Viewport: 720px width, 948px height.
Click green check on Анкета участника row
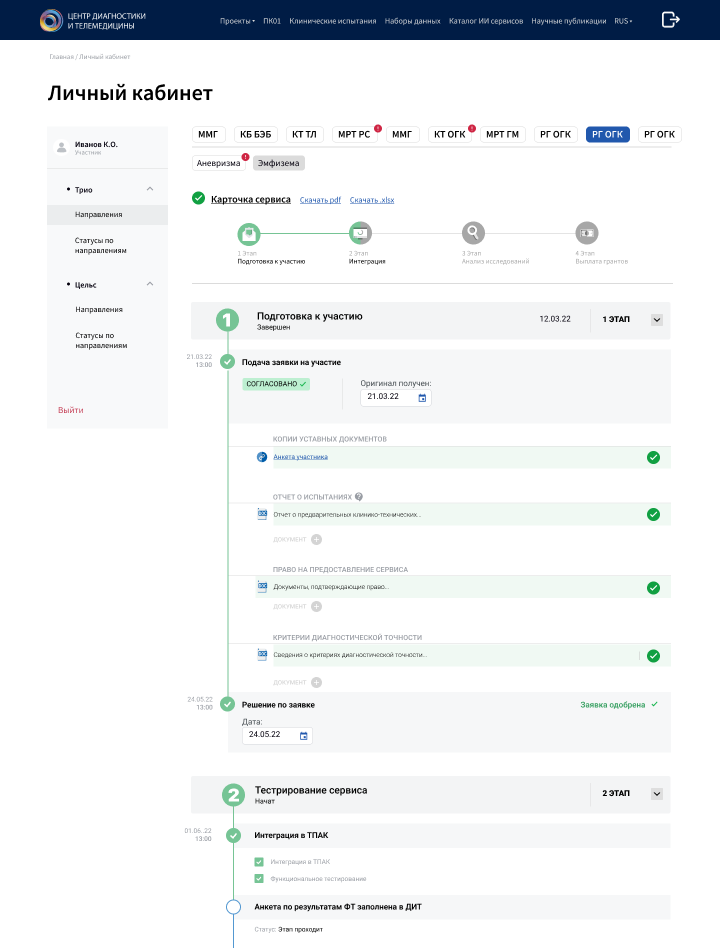click(653, 458)
